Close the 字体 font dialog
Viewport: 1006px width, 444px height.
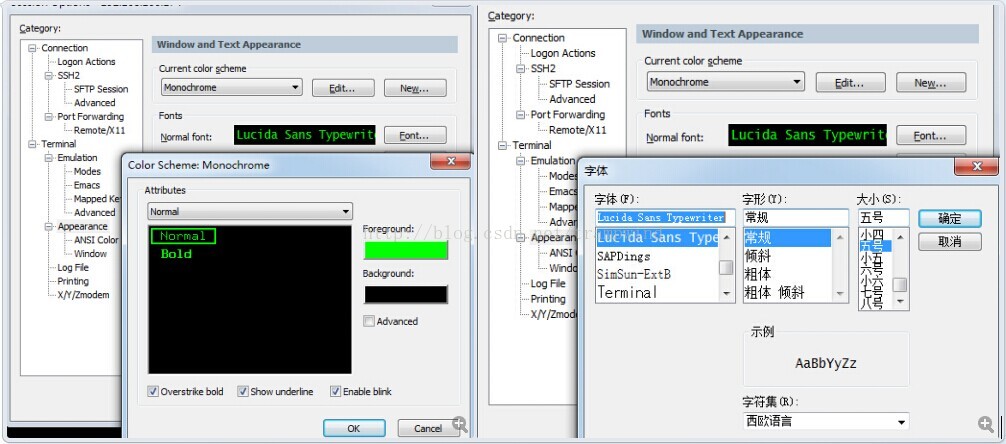coord(976,166)
